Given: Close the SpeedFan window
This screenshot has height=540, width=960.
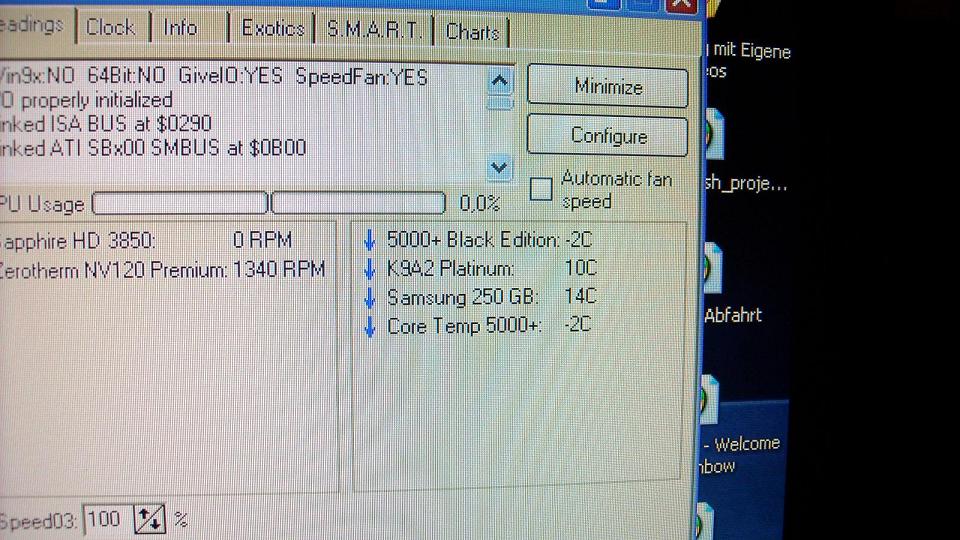Looking at the screenshot, I should [681, 5].
